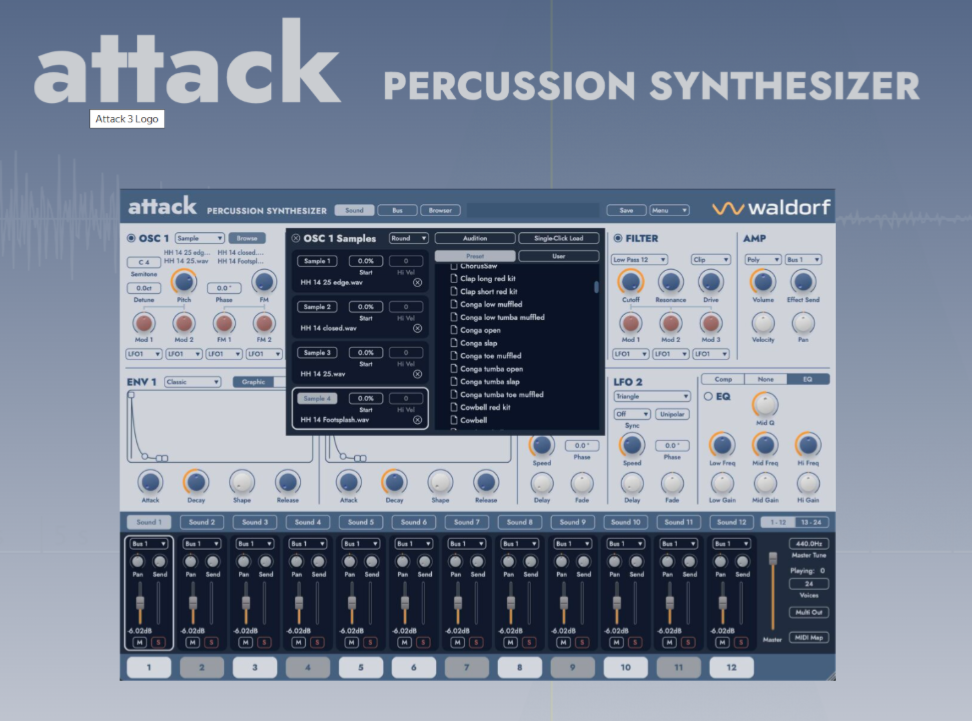Open the ENV 1 Classic dropdown

[x=193, y=382]
